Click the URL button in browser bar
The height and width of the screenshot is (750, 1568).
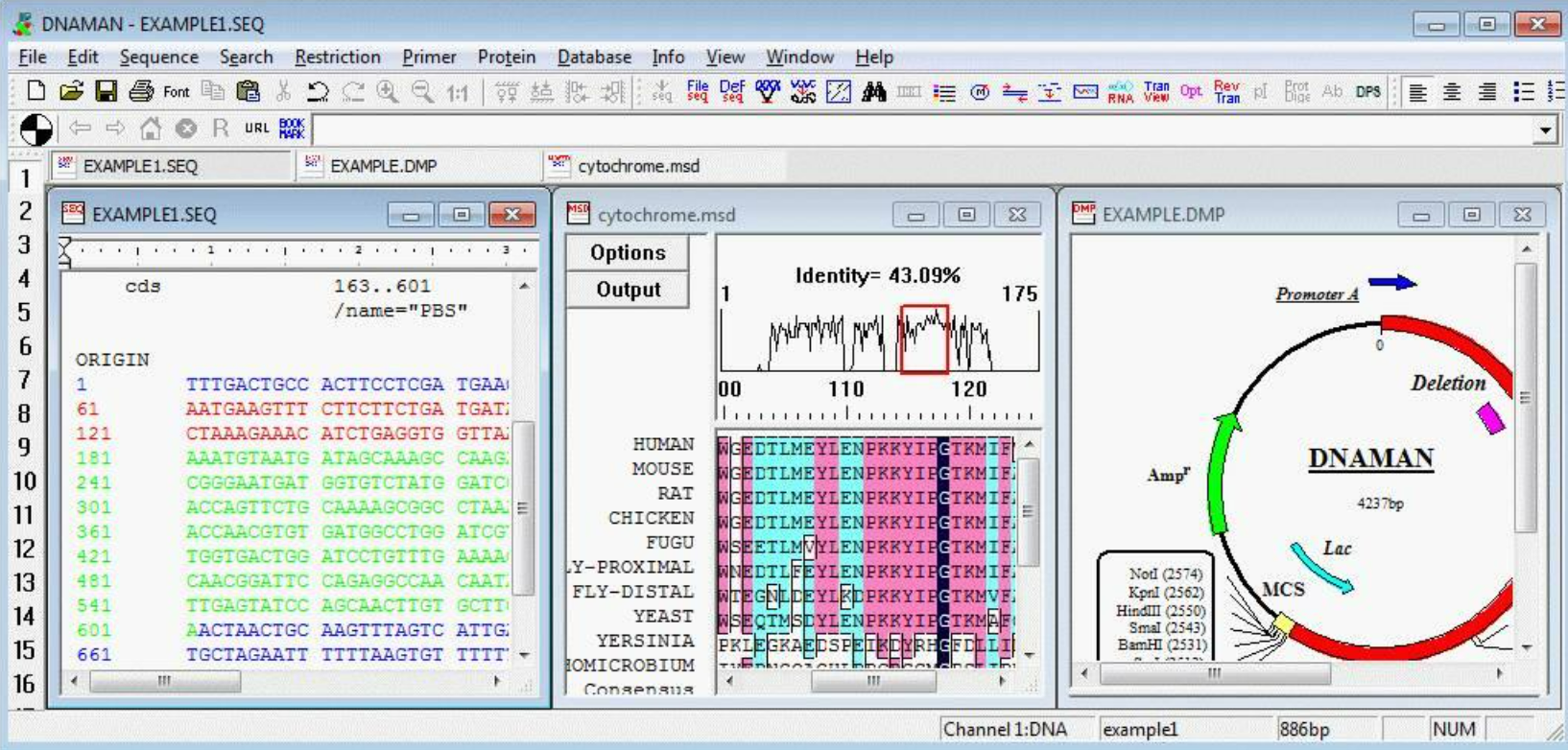point(256,129)
